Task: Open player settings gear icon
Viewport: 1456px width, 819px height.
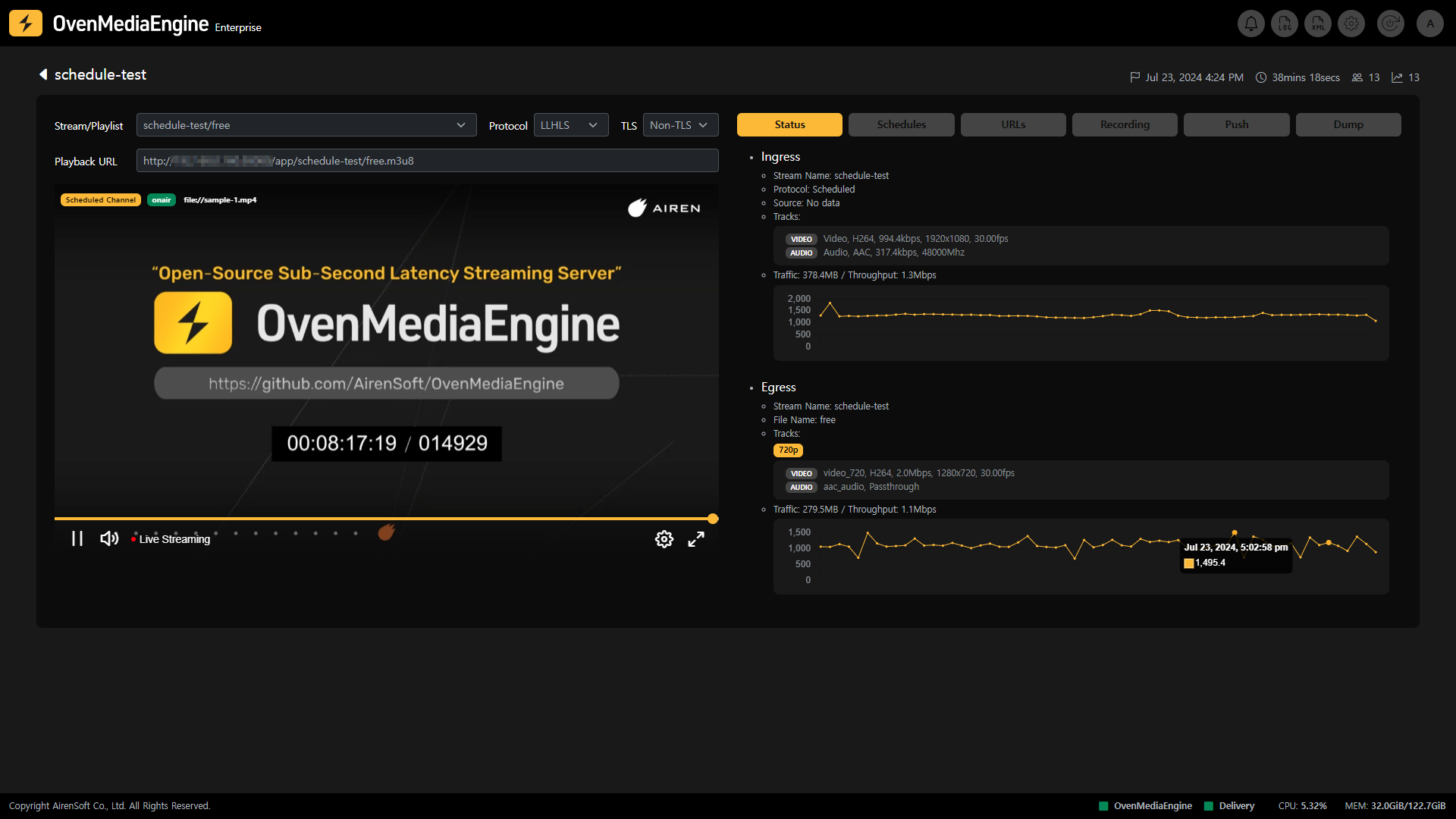Action: [664, 539]
